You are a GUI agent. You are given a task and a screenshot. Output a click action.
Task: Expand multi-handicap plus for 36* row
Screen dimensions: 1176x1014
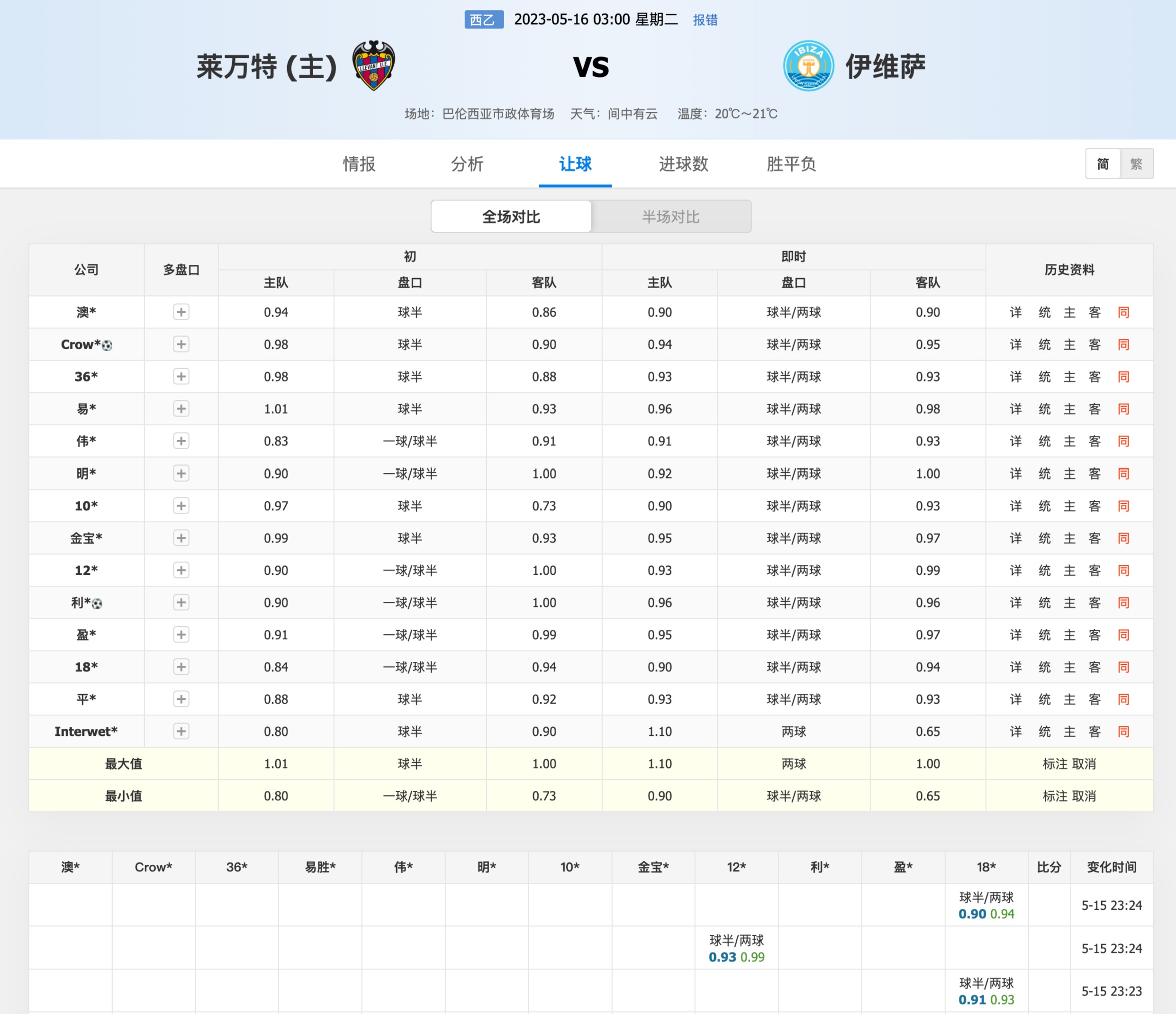click(181, 376)
